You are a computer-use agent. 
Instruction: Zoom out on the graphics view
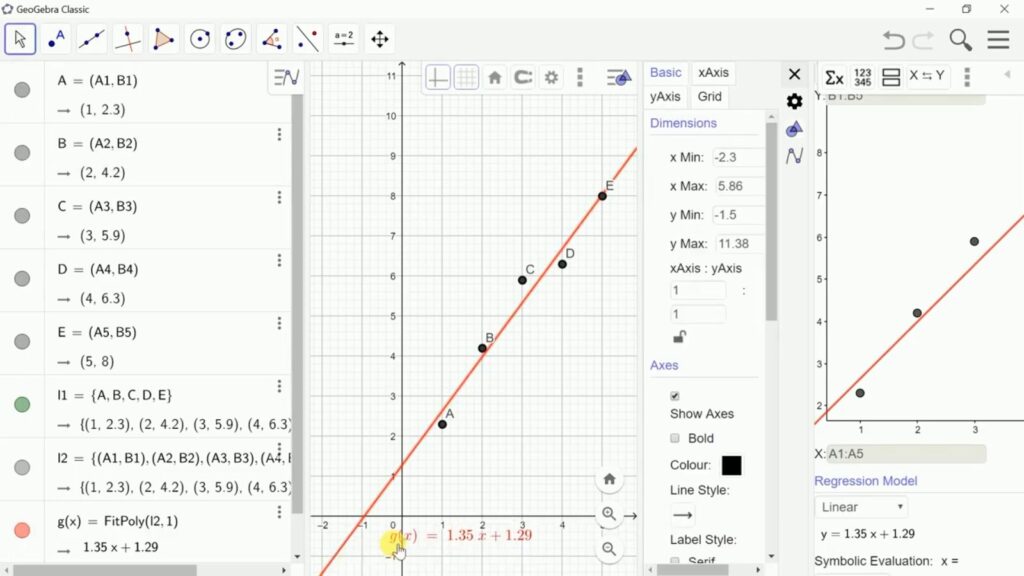609,549
